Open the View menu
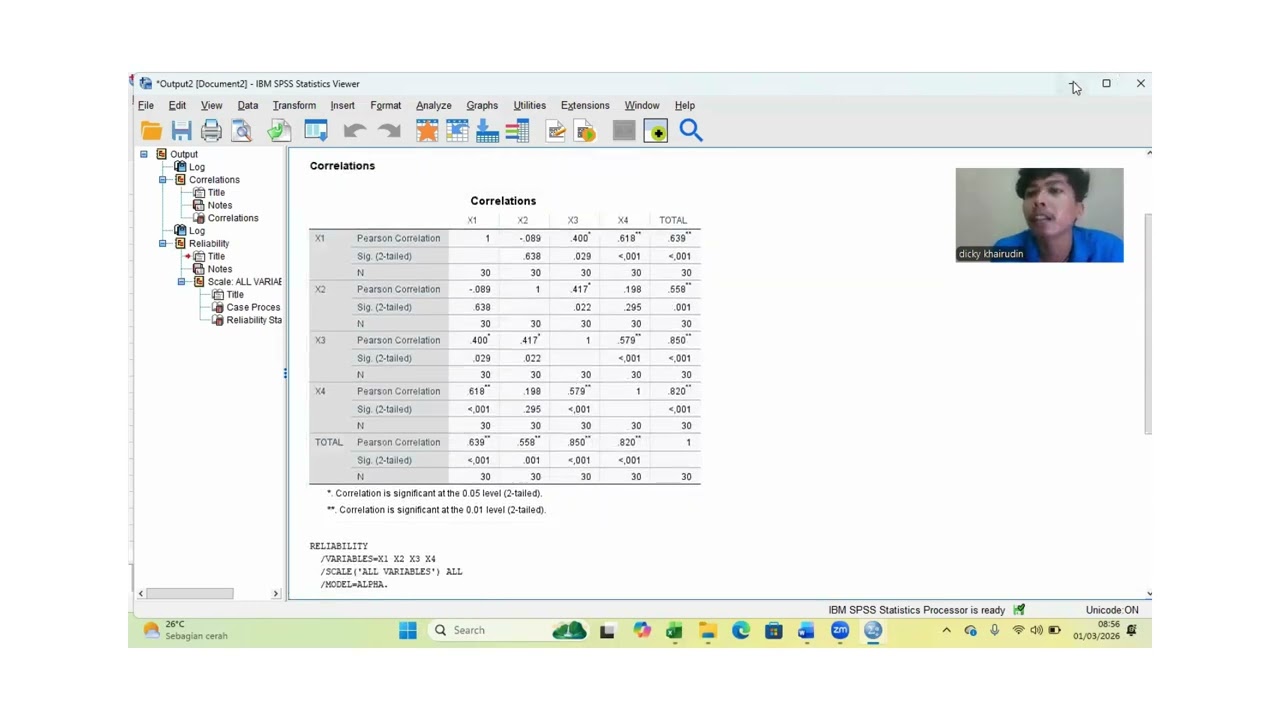 point(211,105)
